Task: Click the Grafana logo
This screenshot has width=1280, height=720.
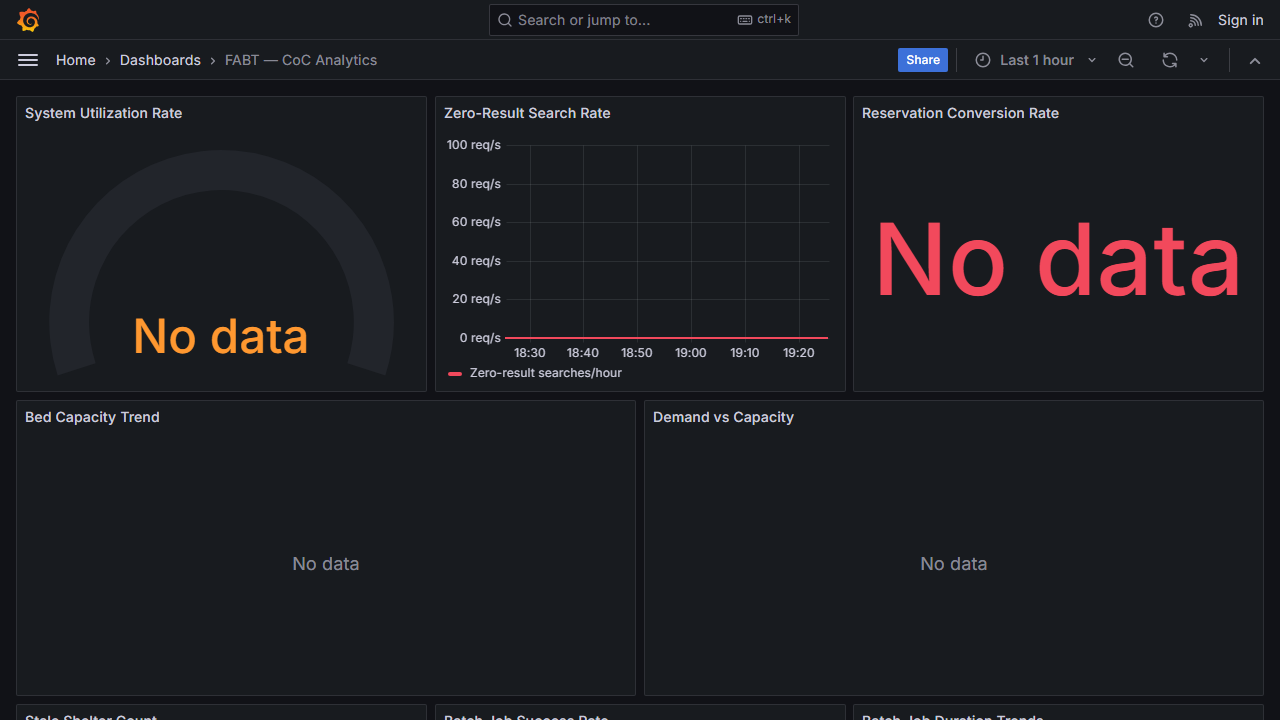Action: [28, 20]
